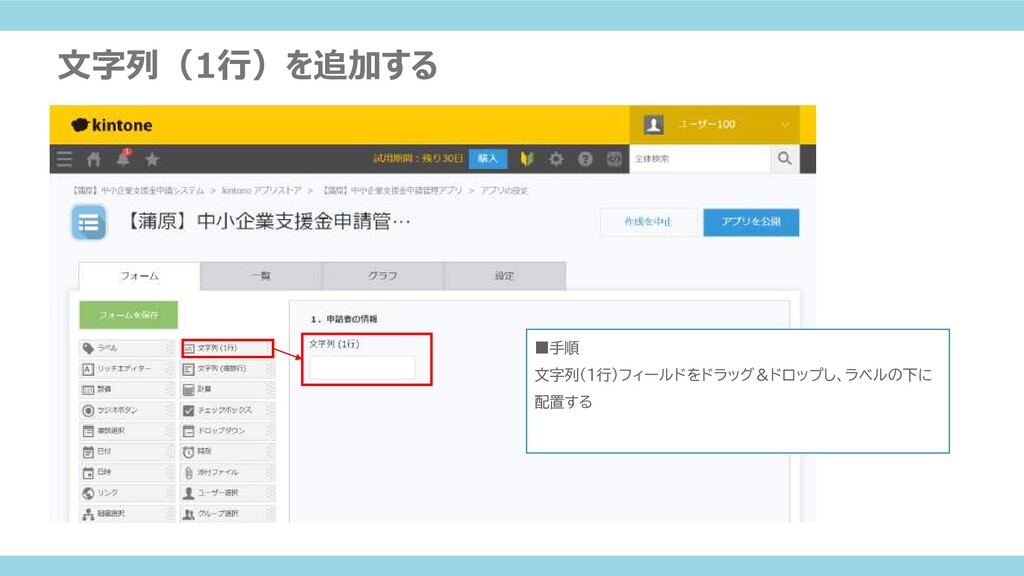Click the blue app list icon beside title

[x=88, y=223]
